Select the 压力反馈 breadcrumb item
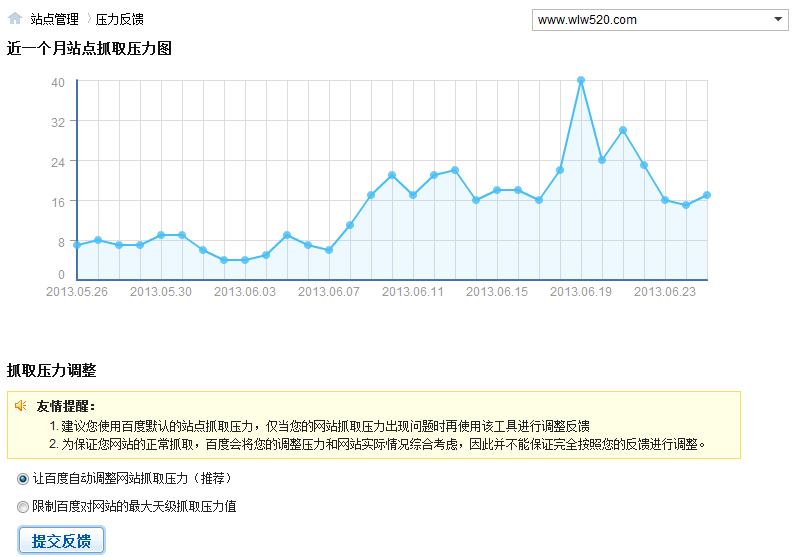The height and width of the screenshot is (557, 799). coord(120,19)
